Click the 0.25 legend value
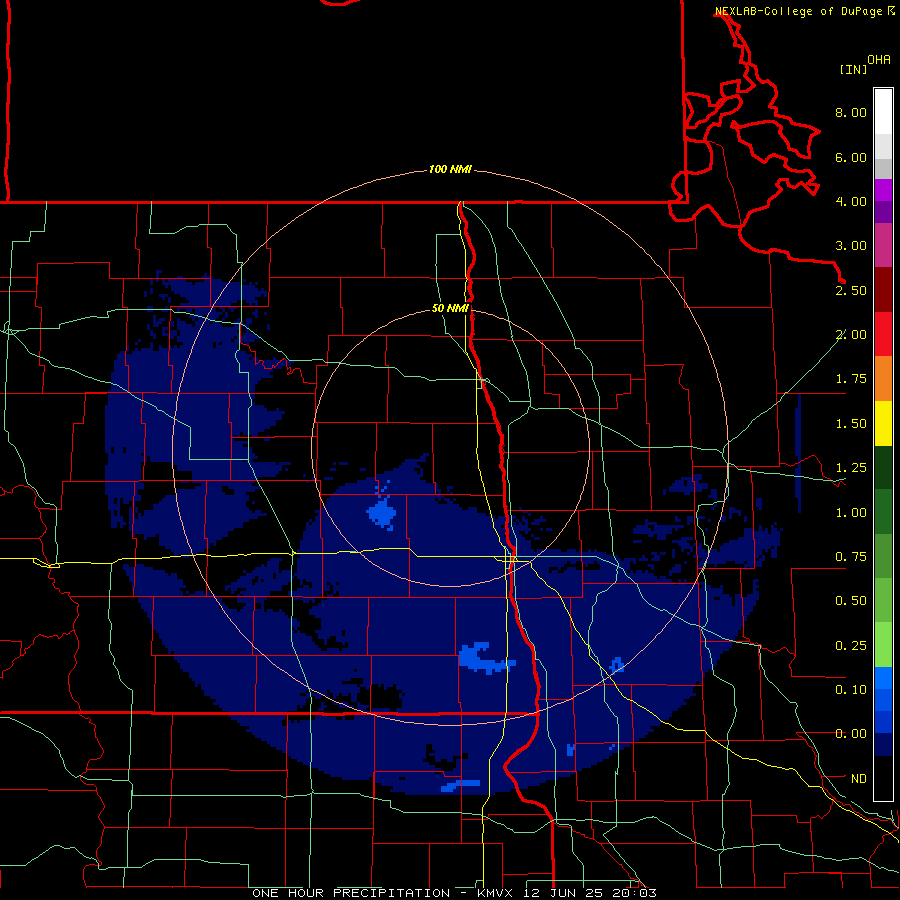Viewport: 900px width, 900px height. [851, 646]
